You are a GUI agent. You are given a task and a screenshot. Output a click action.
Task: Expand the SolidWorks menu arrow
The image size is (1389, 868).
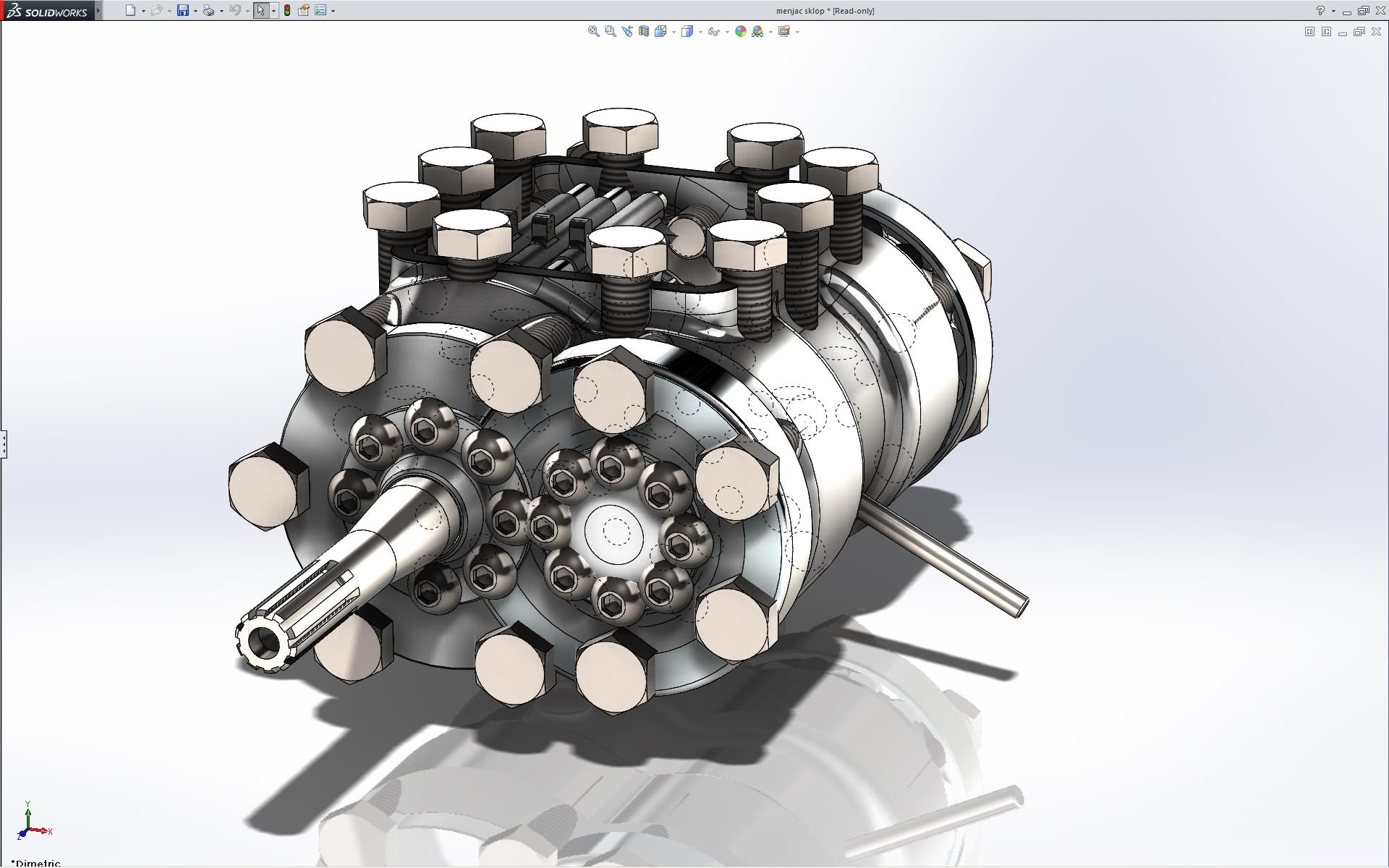[x=99, y=11]
